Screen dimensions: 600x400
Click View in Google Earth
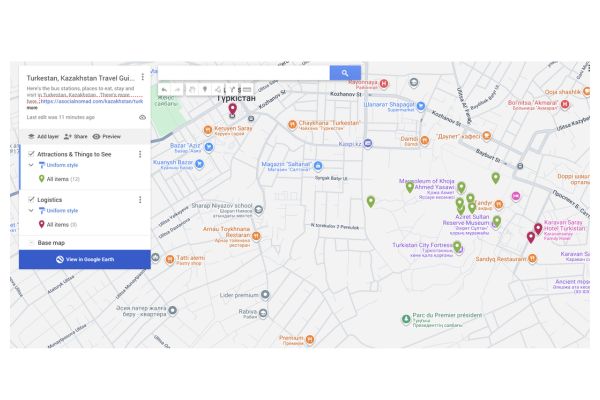click(x=85, y=260)
